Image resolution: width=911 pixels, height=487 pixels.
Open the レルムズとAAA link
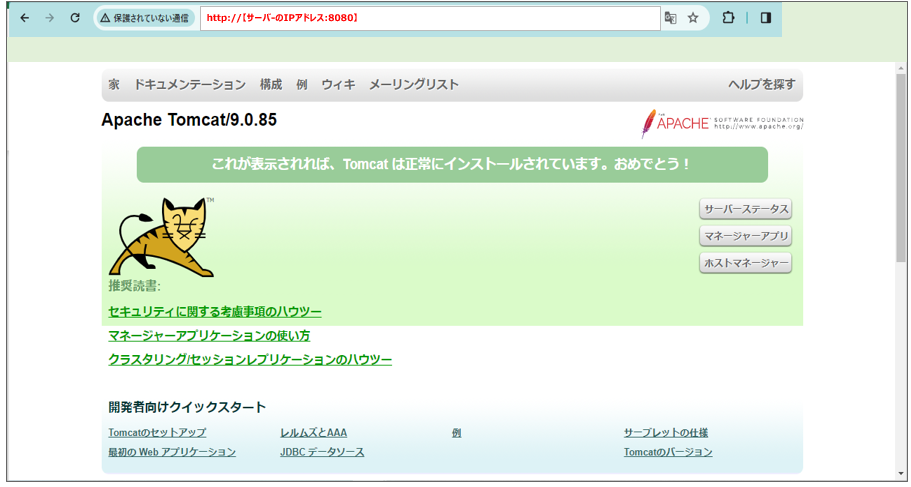coord(314,433)
